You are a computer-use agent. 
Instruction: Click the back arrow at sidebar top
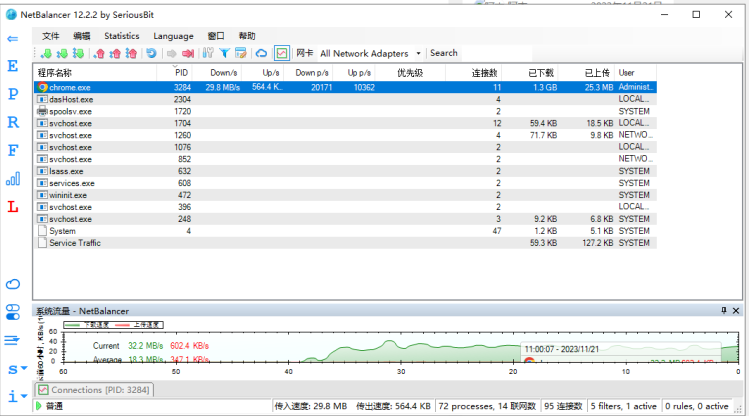click(x=13, y=38)
